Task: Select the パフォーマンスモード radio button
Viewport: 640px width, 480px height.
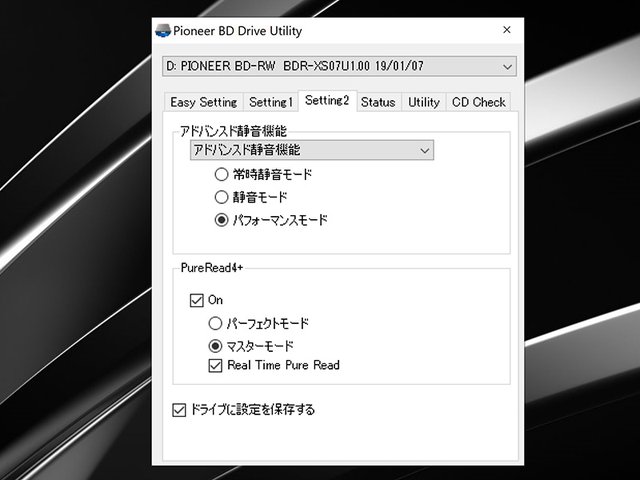Action: pos(222,220)
